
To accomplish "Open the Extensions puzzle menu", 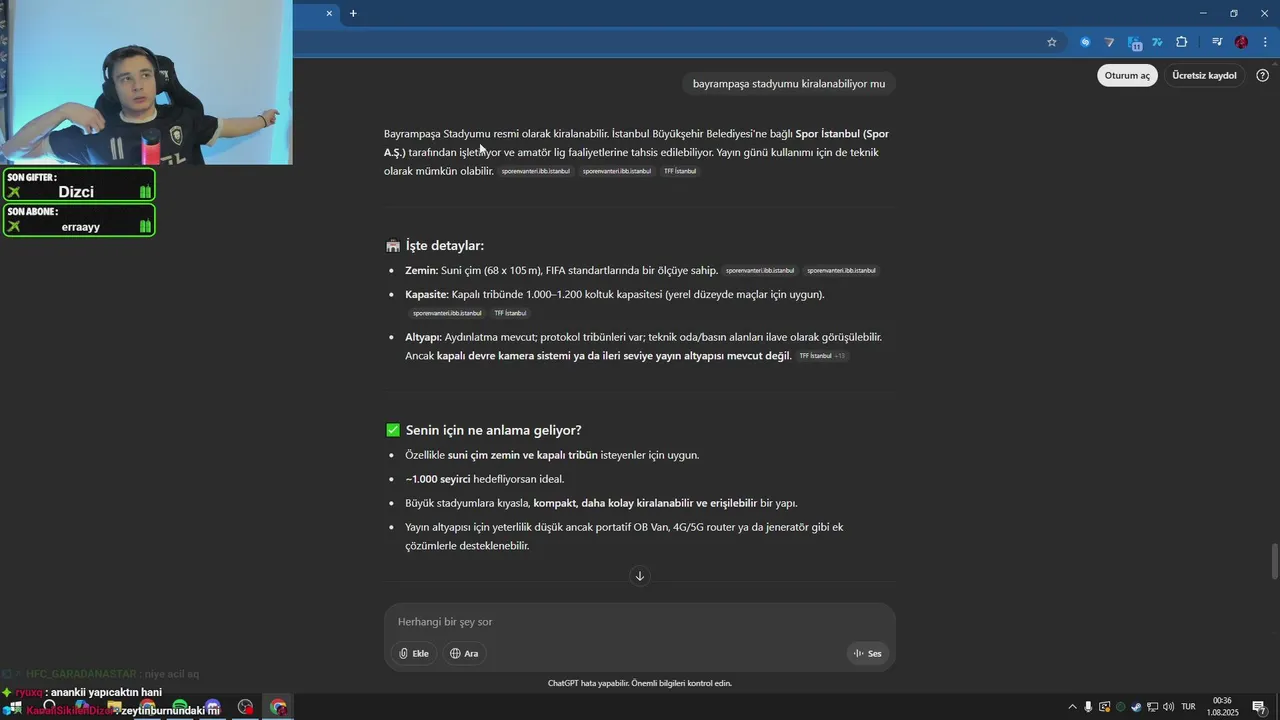I will pos(1182,42).
